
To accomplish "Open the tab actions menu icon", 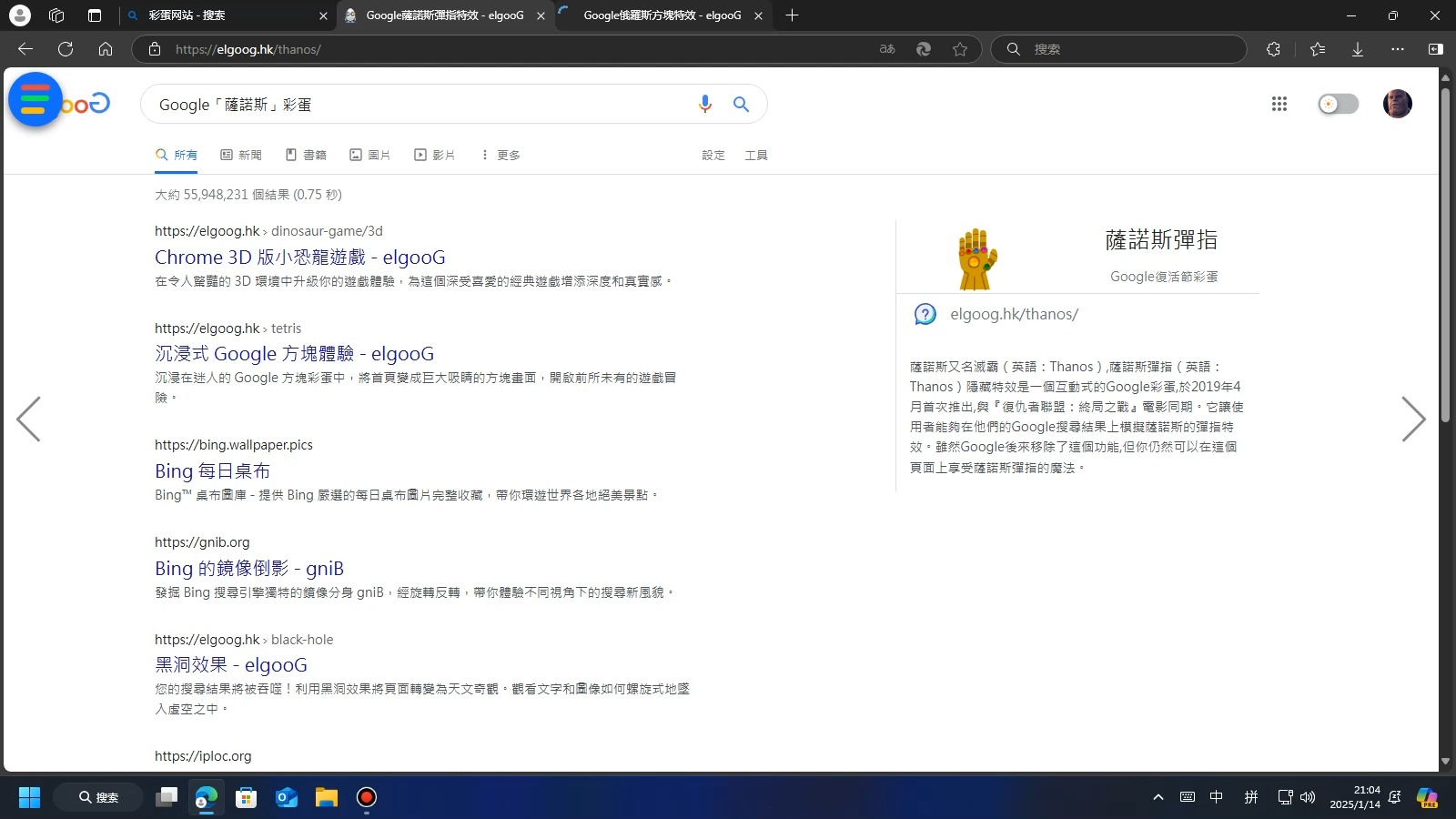I will point(95,15).
